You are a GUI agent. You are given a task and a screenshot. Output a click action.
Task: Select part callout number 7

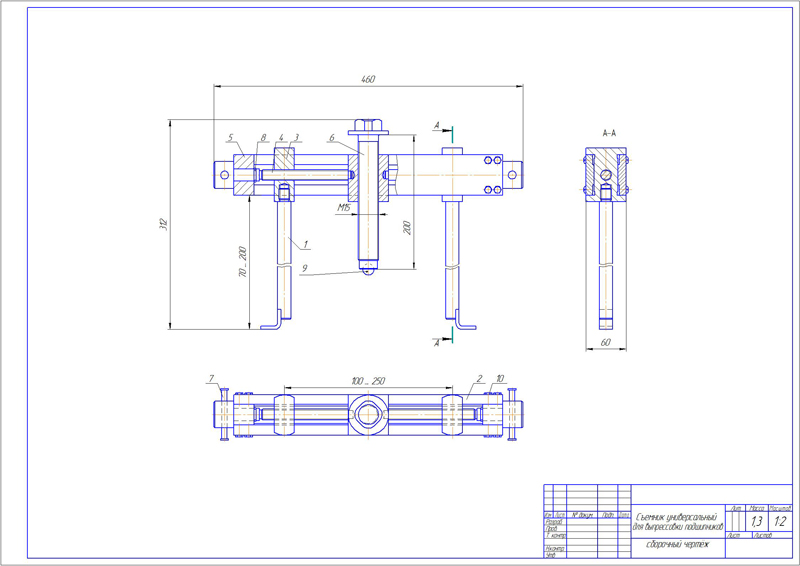coord(211,378)
